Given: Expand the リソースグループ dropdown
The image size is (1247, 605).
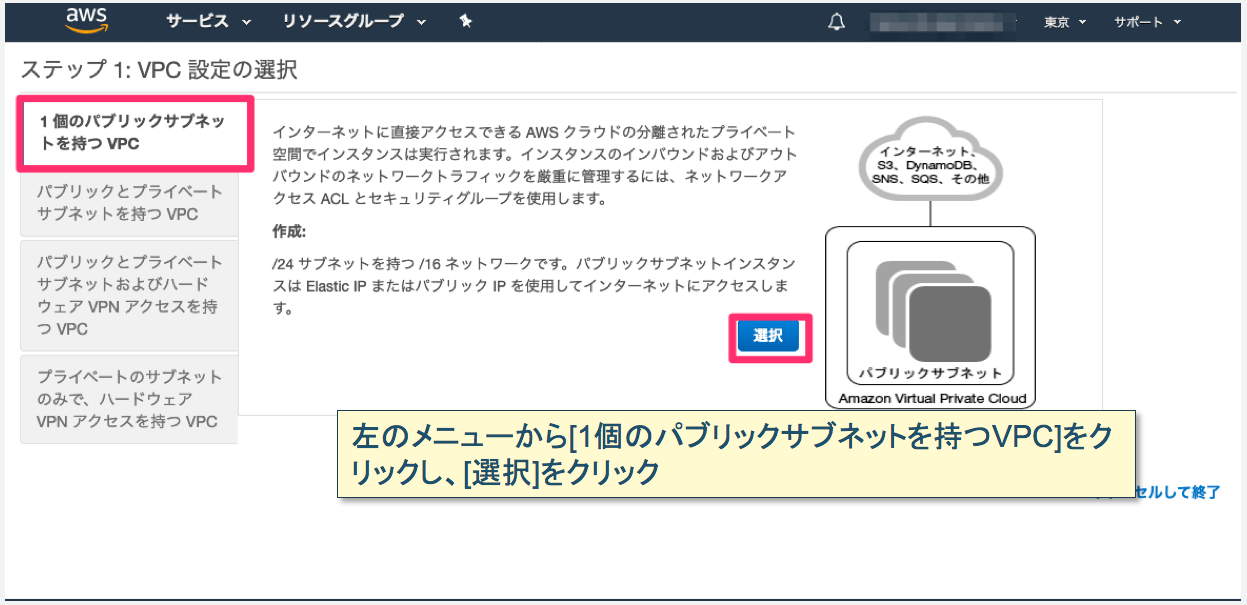Looking at the screenshot, I should 354,21.
